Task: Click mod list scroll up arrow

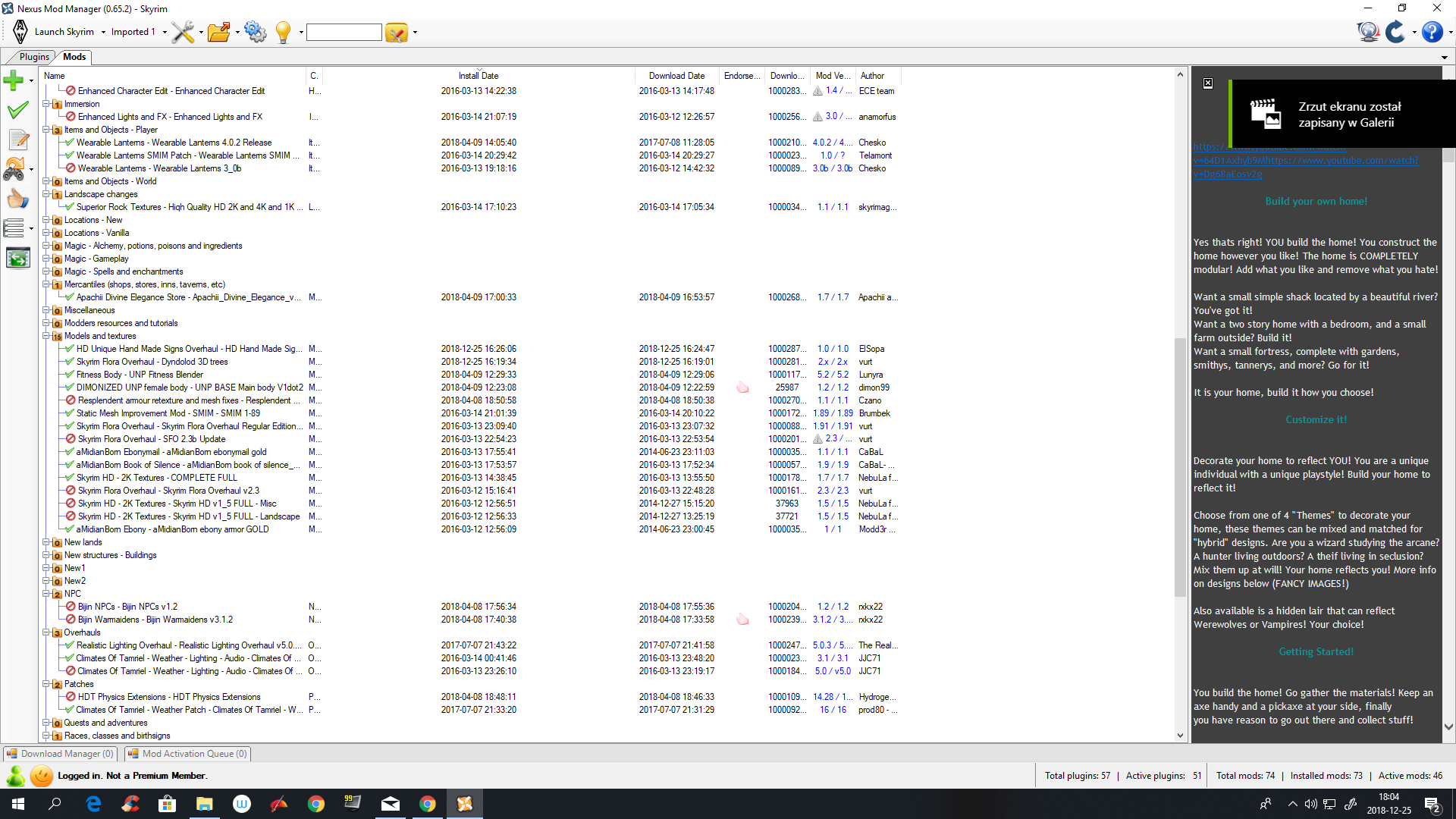Action: (1179, 75)
